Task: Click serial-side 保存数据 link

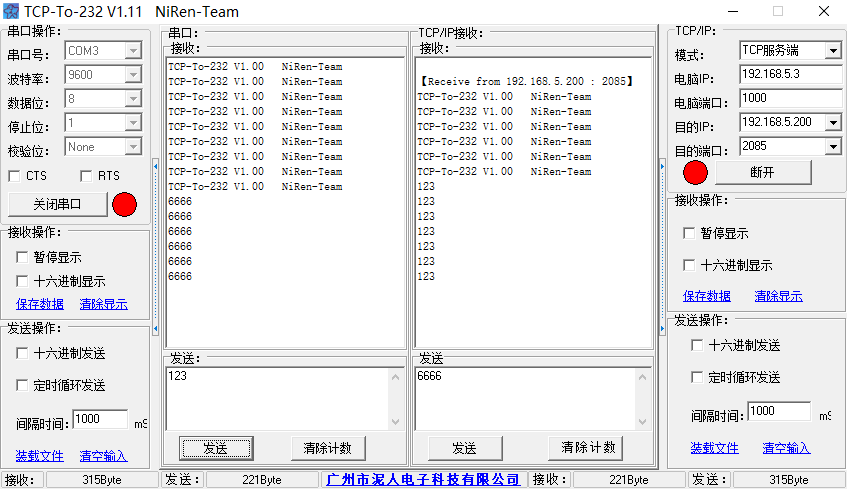Action: (40, 304)
